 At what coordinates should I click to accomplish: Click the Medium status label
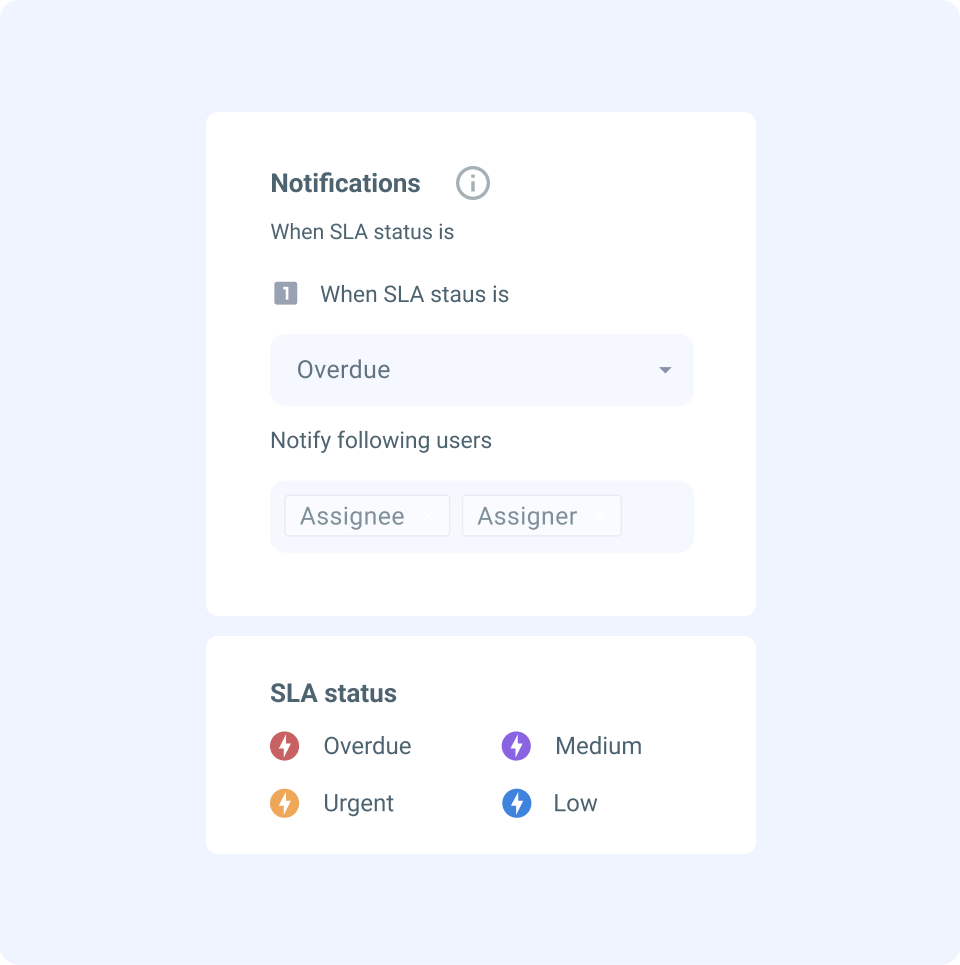pos(599,745)
